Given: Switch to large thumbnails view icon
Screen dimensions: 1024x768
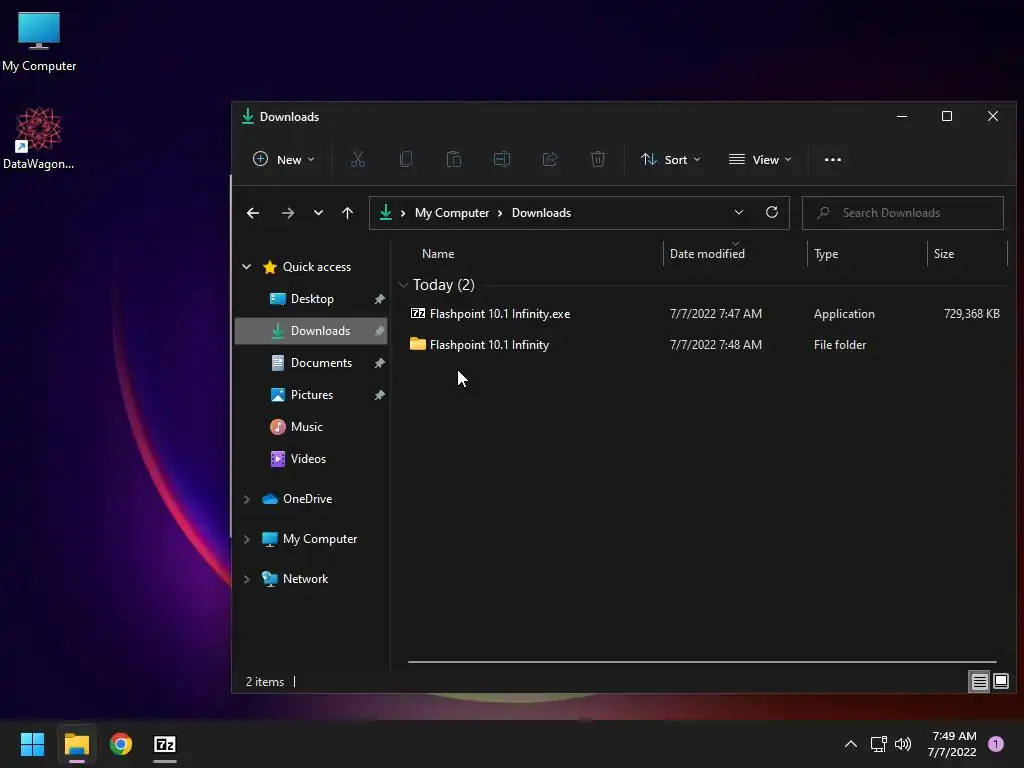Looking at the screenshot, I should (1001, 681).
